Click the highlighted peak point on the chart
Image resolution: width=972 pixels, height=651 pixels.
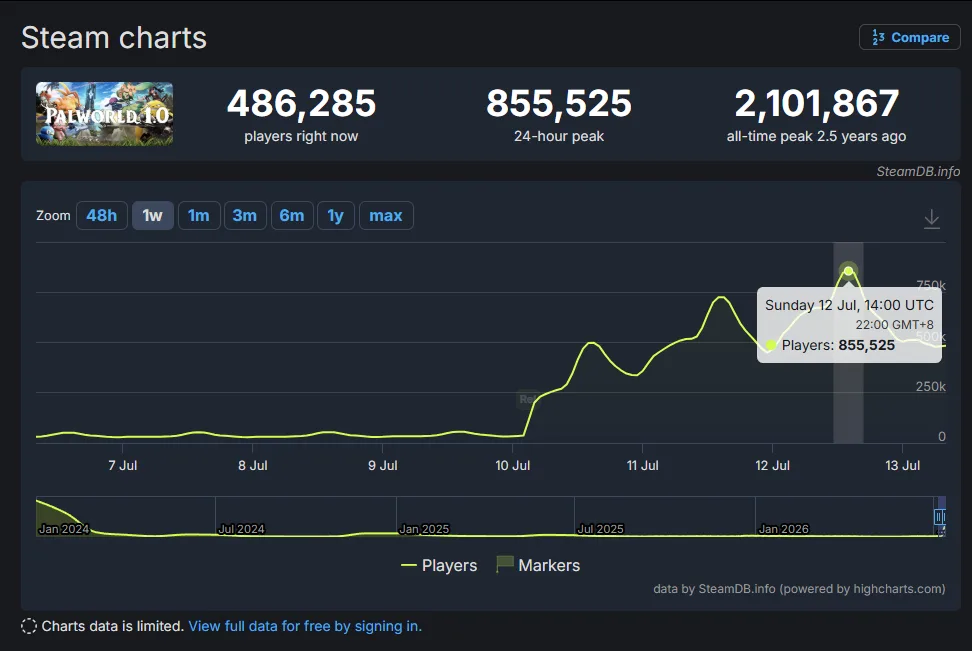[848, 271]
